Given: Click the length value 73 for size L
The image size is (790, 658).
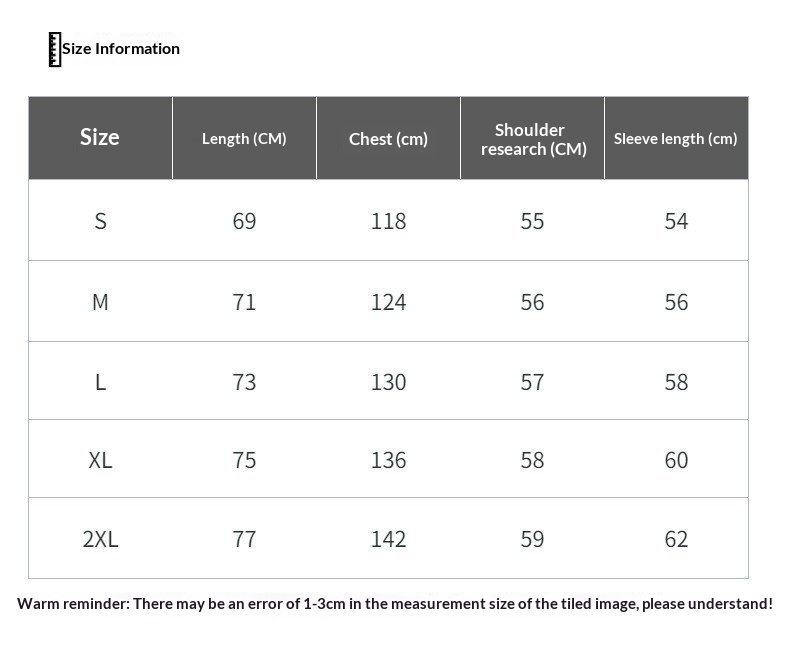Looking at the screenshot, I should click(x=244, y=382).
